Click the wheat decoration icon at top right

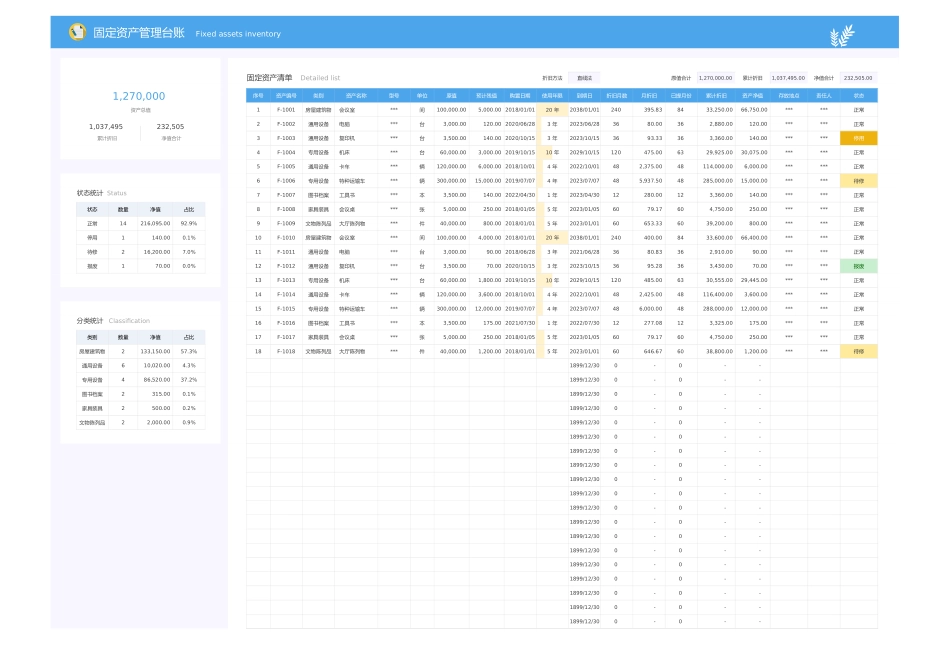pyautogui.click(x=841, y=33)
